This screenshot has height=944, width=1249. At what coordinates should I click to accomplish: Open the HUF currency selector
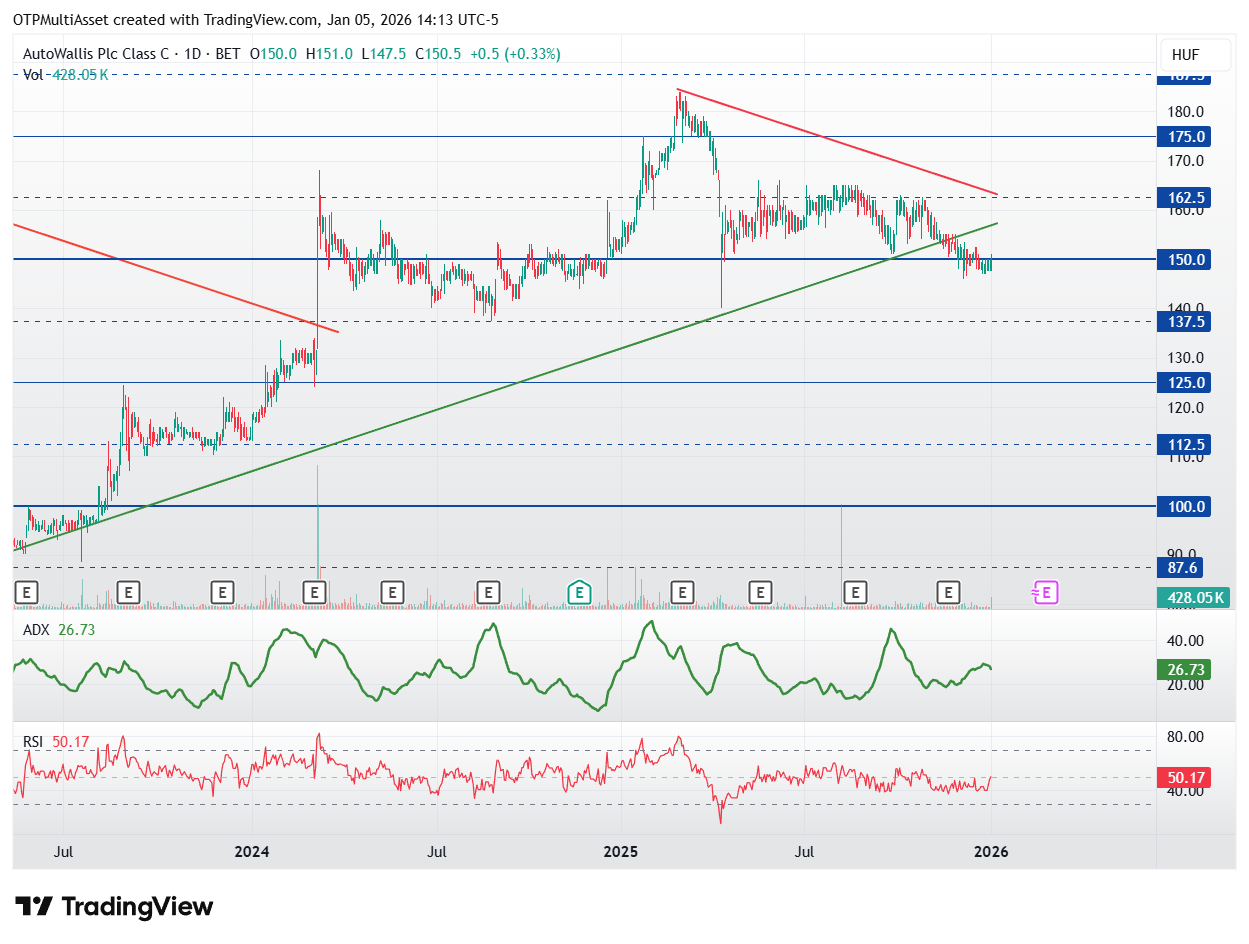pos(1186,55)
